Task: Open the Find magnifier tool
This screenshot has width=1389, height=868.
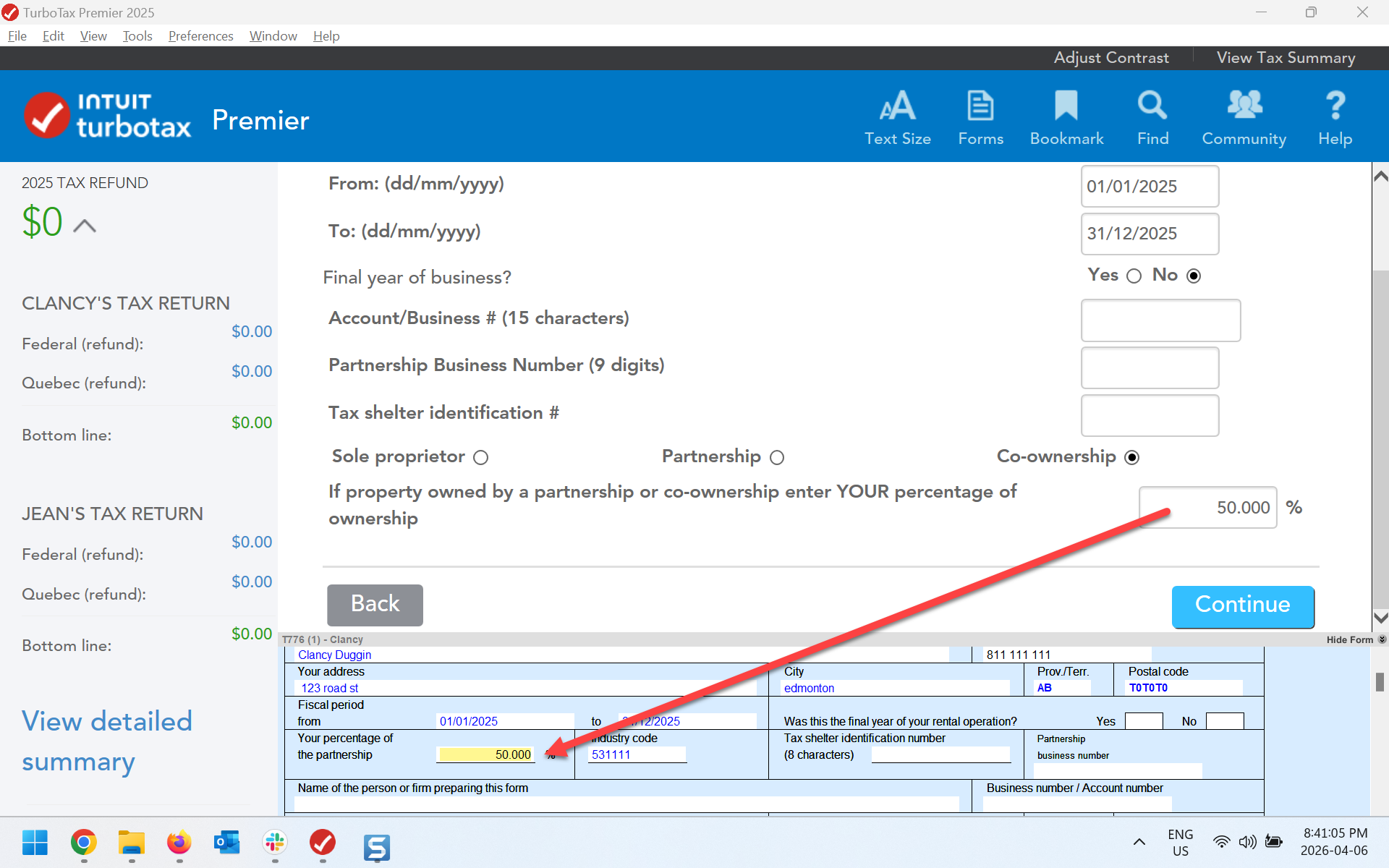Action: (x=1152, y=118)
